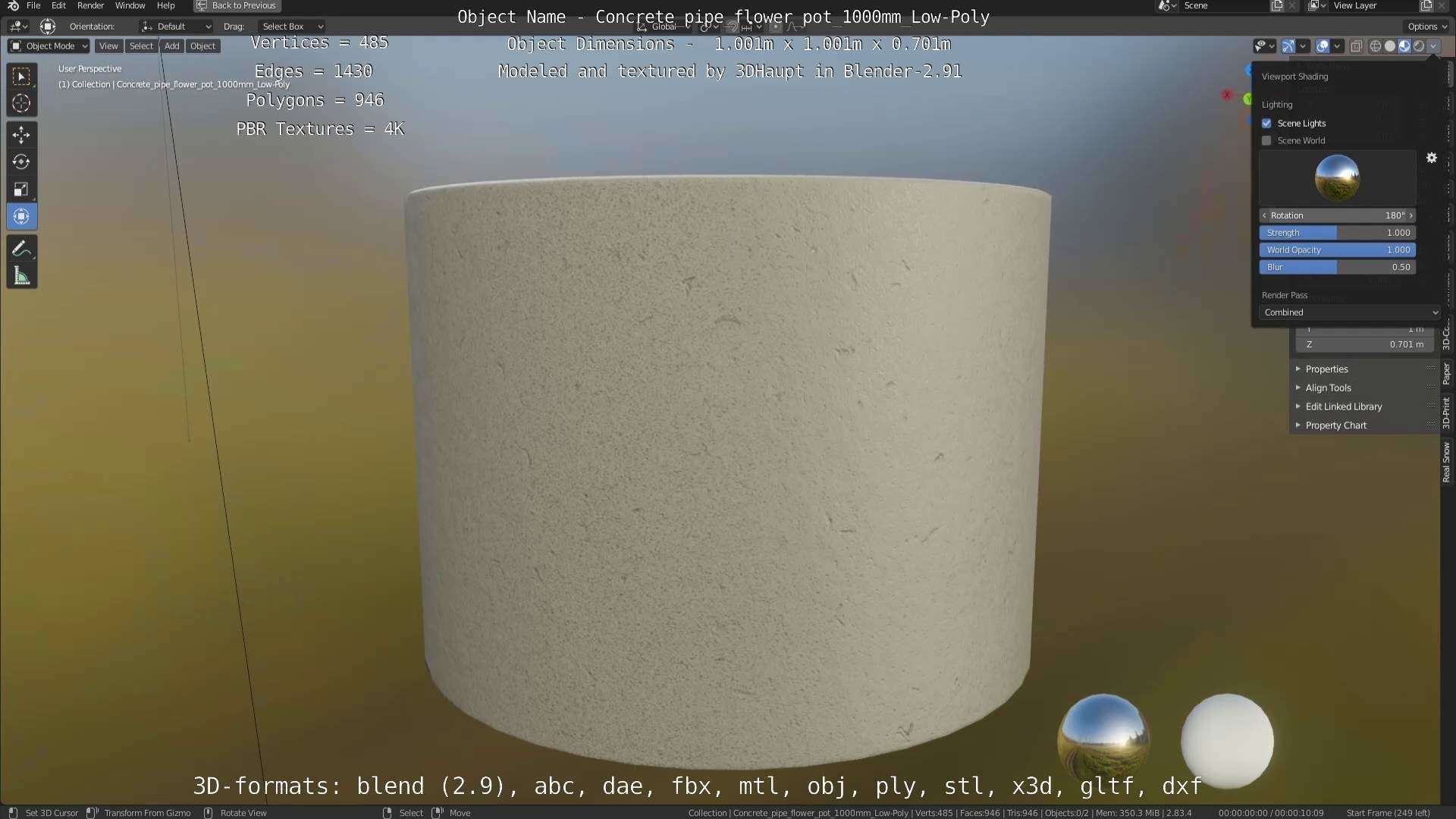Viewport: 1456px width, 819px height.
Task: Open gizmo options dropdown arrow
Action: (x=1303, y=46)
